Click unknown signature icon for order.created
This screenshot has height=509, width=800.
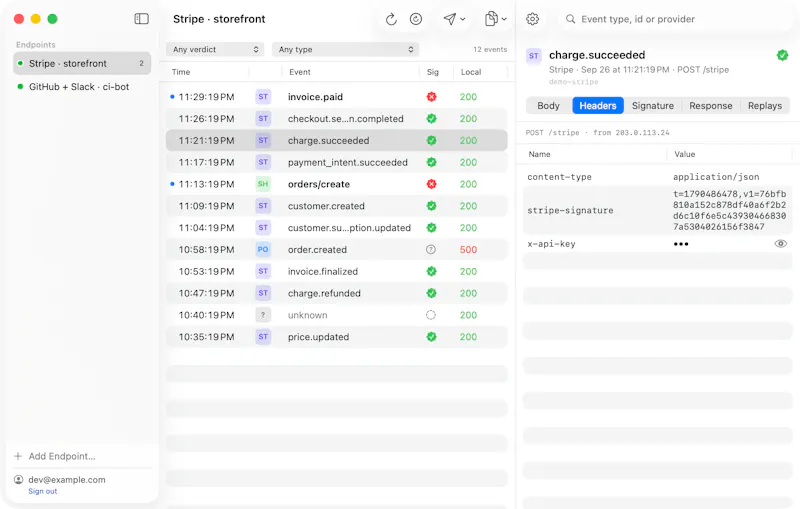click(431, 249)
